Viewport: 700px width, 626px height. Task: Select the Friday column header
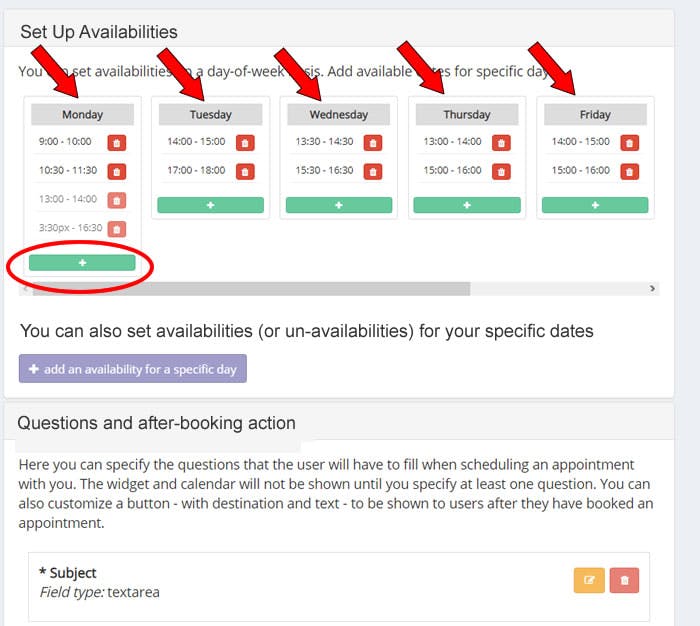[x=595, y=115]
